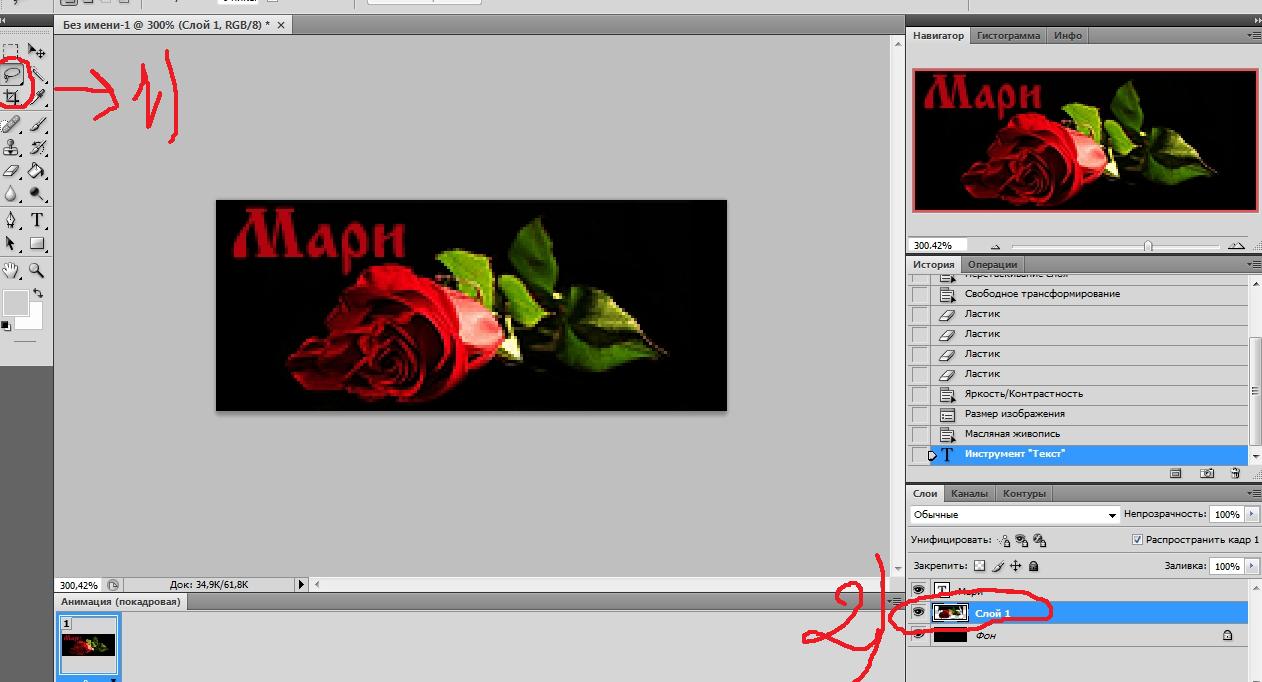Image resolution: width=1262 pixels, height=682 pixels.
Task: Zoom in using Navigator large mountains icon
Action: pyautogui.click(x=1236, y=245)
